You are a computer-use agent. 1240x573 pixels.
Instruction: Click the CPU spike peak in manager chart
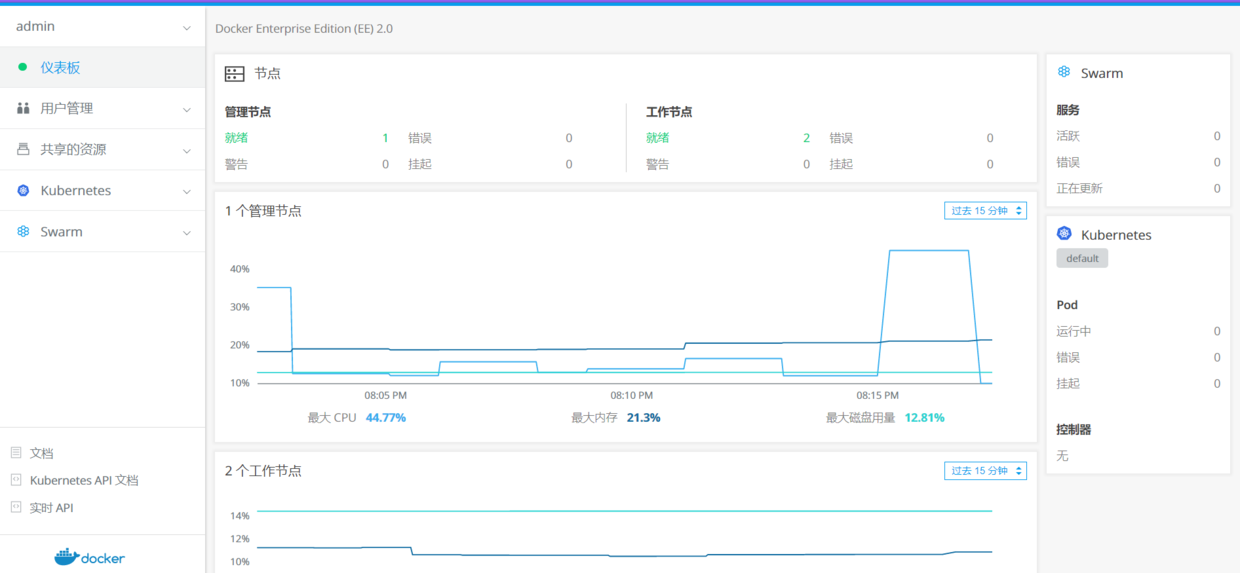point(929,251)
